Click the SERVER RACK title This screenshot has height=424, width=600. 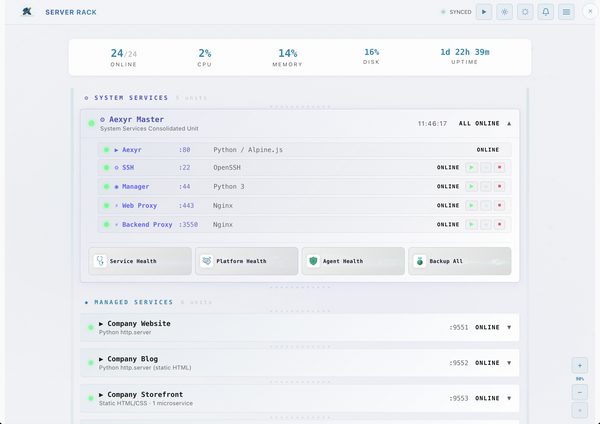click(71, 12)
